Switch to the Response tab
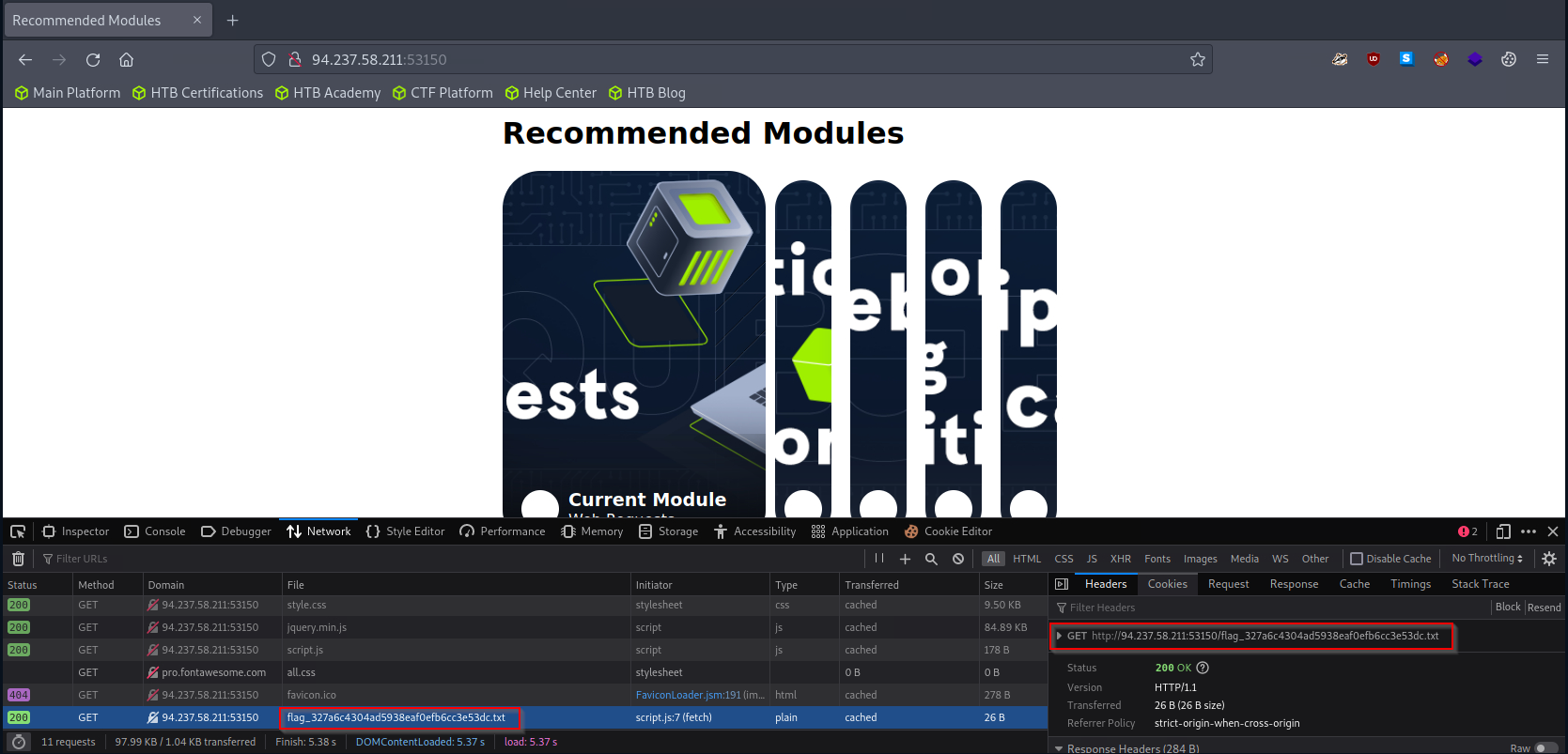Viewport: 1568px width, 754px height. (x=1294, y=584)
